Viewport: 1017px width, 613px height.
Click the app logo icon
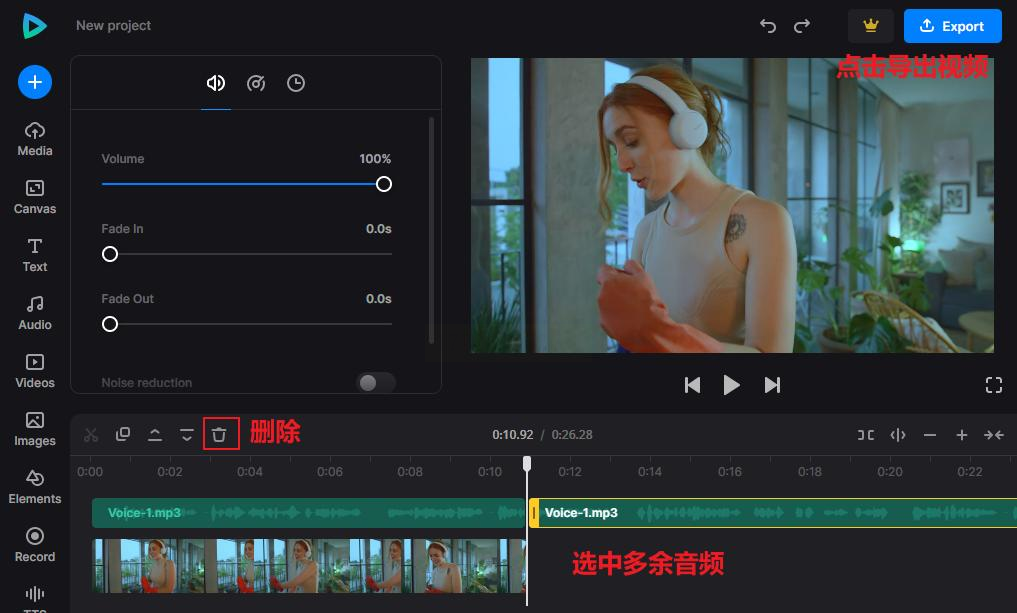(34, 26)
